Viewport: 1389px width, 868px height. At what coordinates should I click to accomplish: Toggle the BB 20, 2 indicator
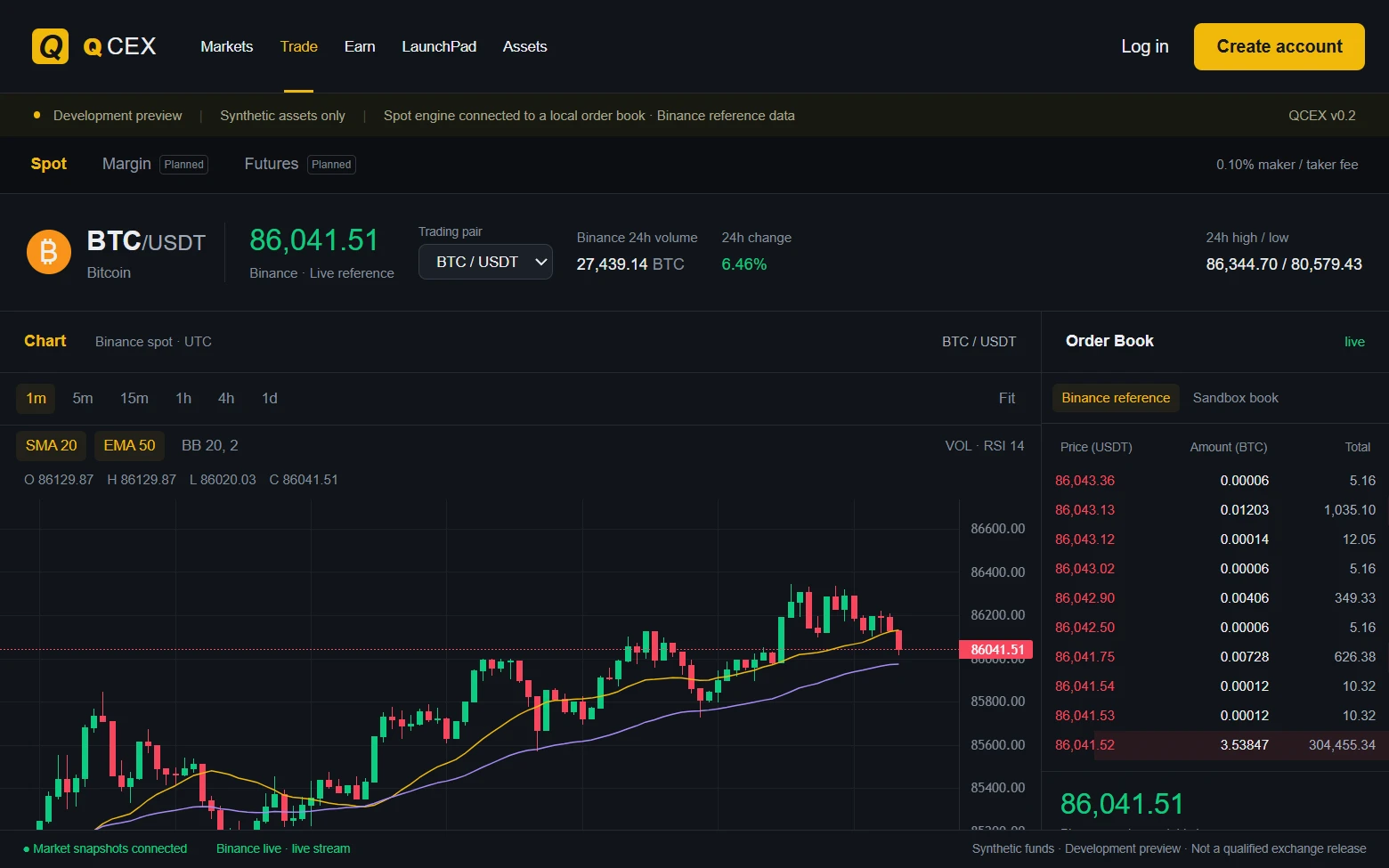click(x=210, y=445)
